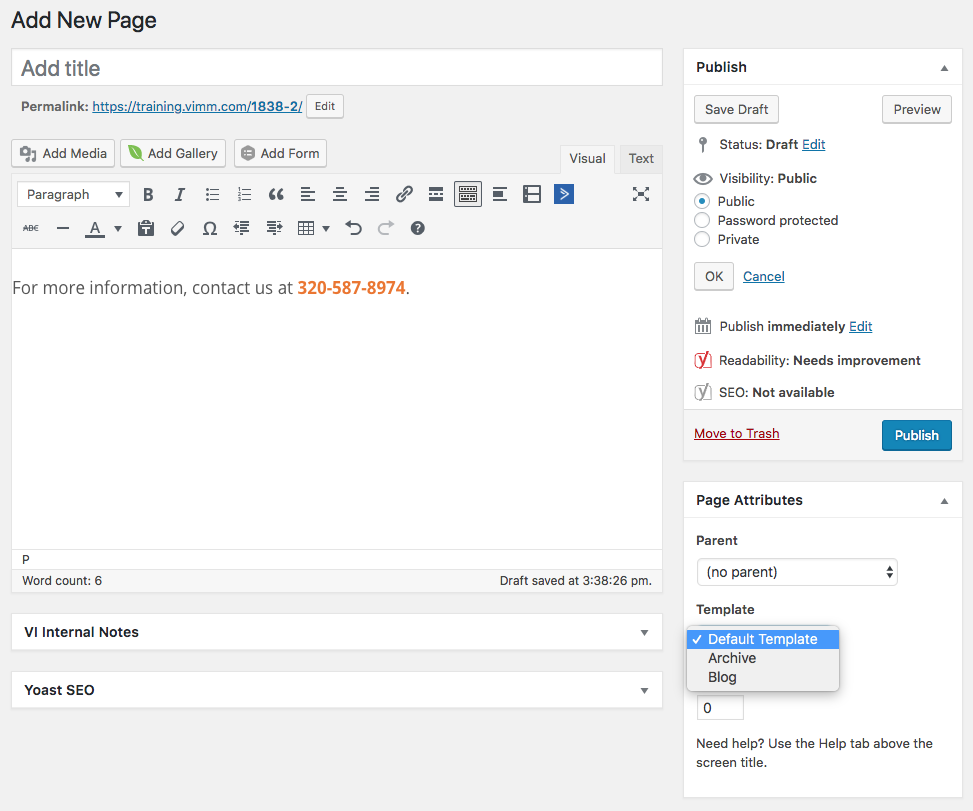973x811 pixels.
Task: Click the Save Draft button
Action: [736, 109]
